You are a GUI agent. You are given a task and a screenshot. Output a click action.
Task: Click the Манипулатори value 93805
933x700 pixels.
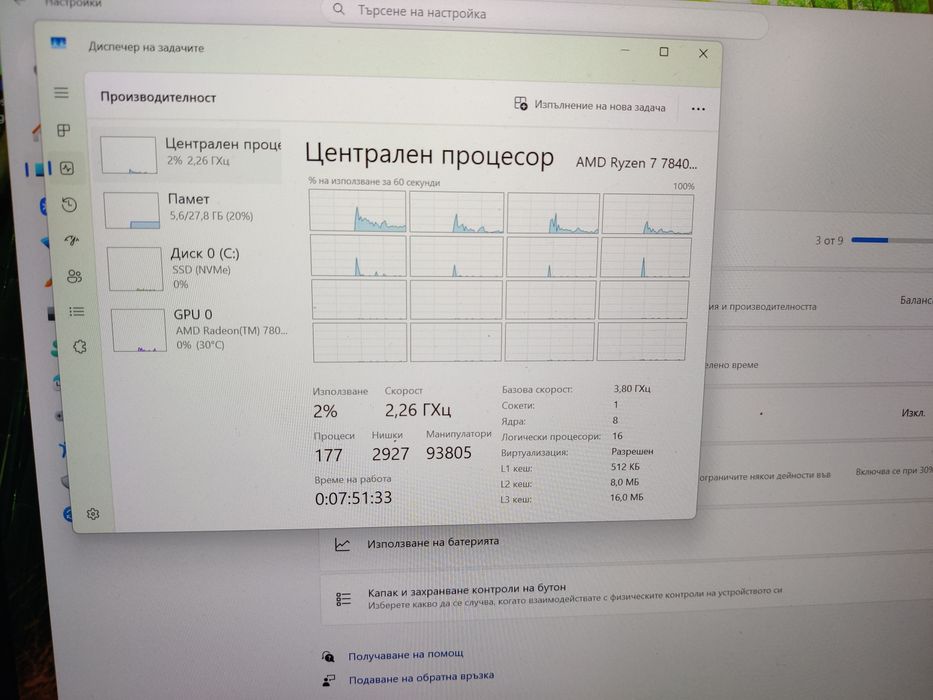coord(449,453)
